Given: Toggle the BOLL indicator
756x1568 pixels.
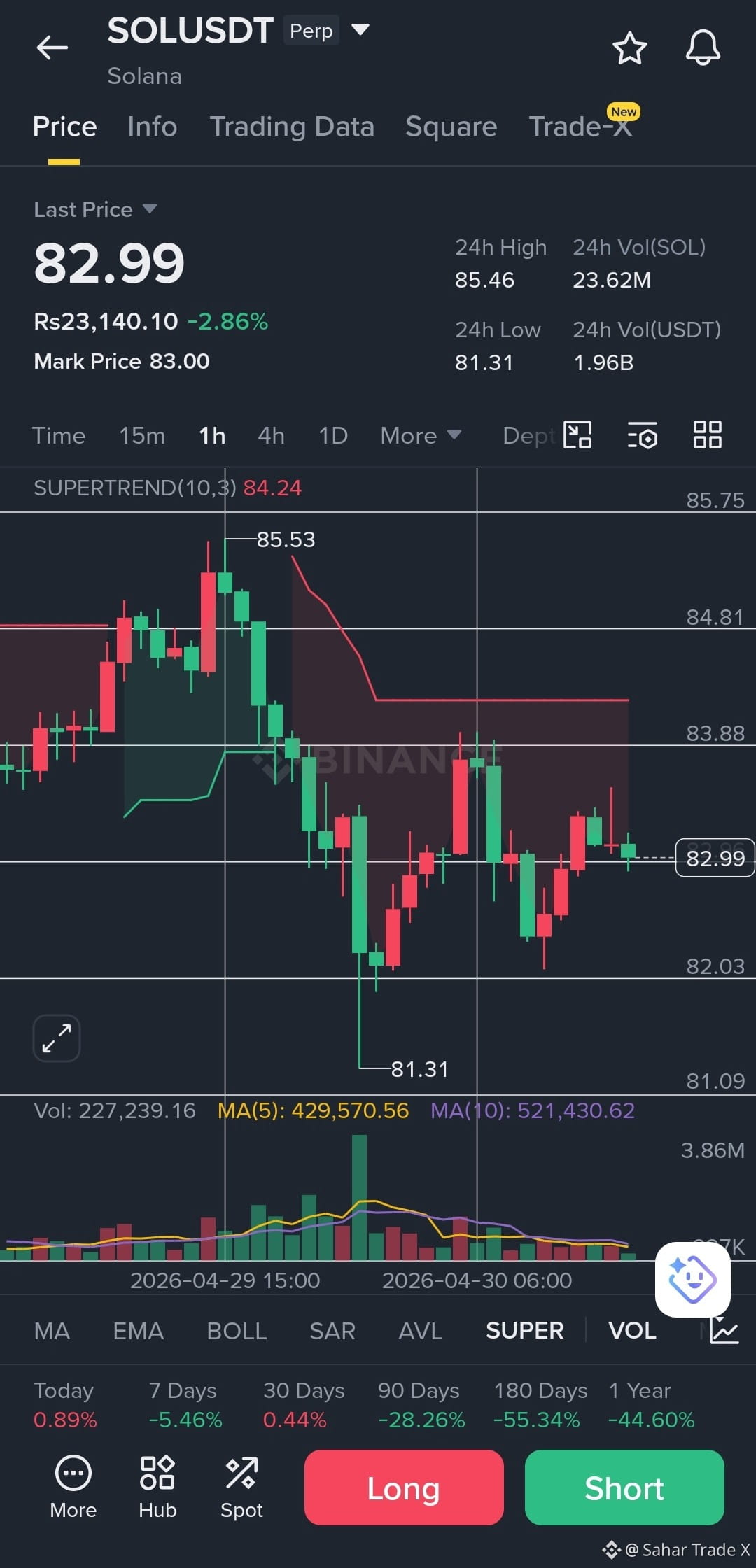Looking at the screenshot, I should [237, 1331].
